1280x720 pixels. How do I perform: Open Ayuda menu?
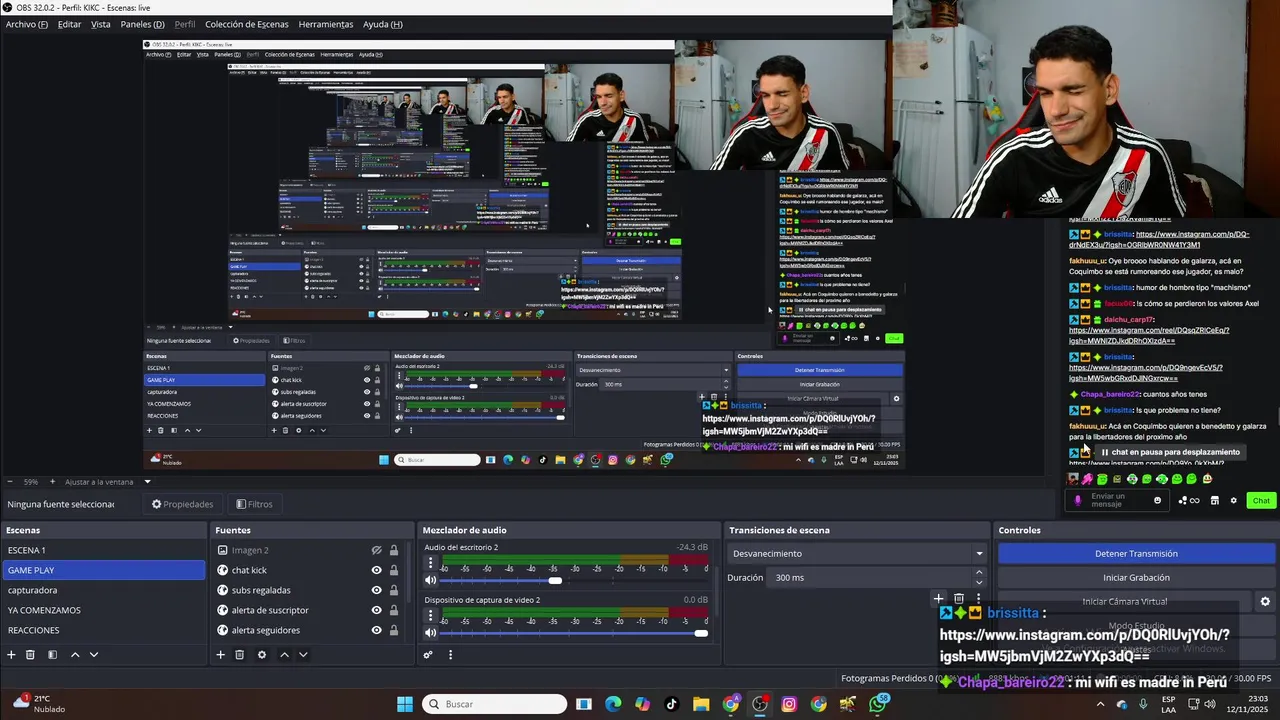pos(383,24)
